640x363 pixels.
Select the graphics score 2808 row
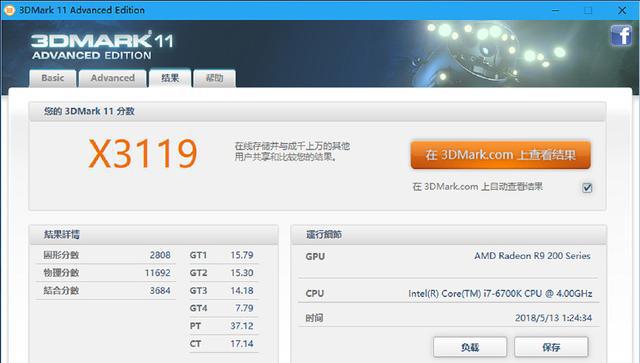point(106,255)
